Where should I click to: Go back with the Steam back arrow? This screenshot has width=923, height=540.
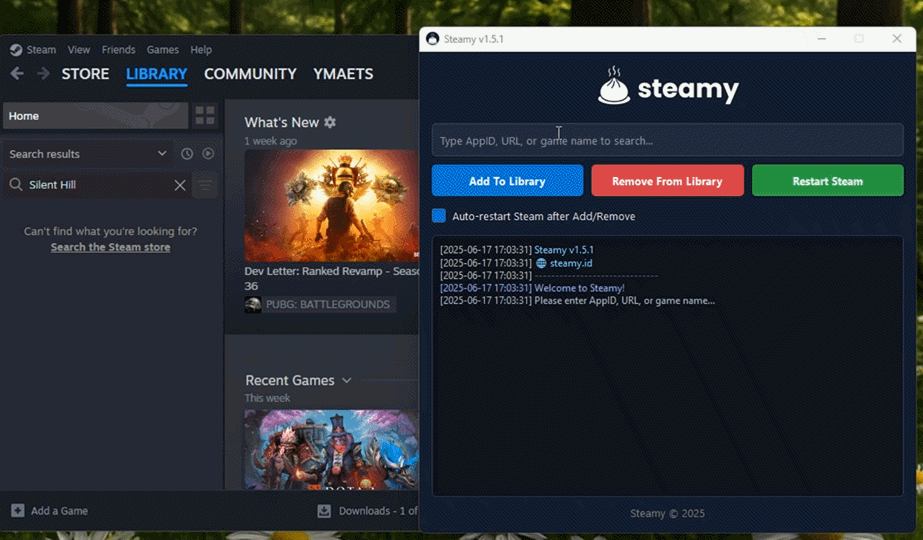[x=17, y=74]
